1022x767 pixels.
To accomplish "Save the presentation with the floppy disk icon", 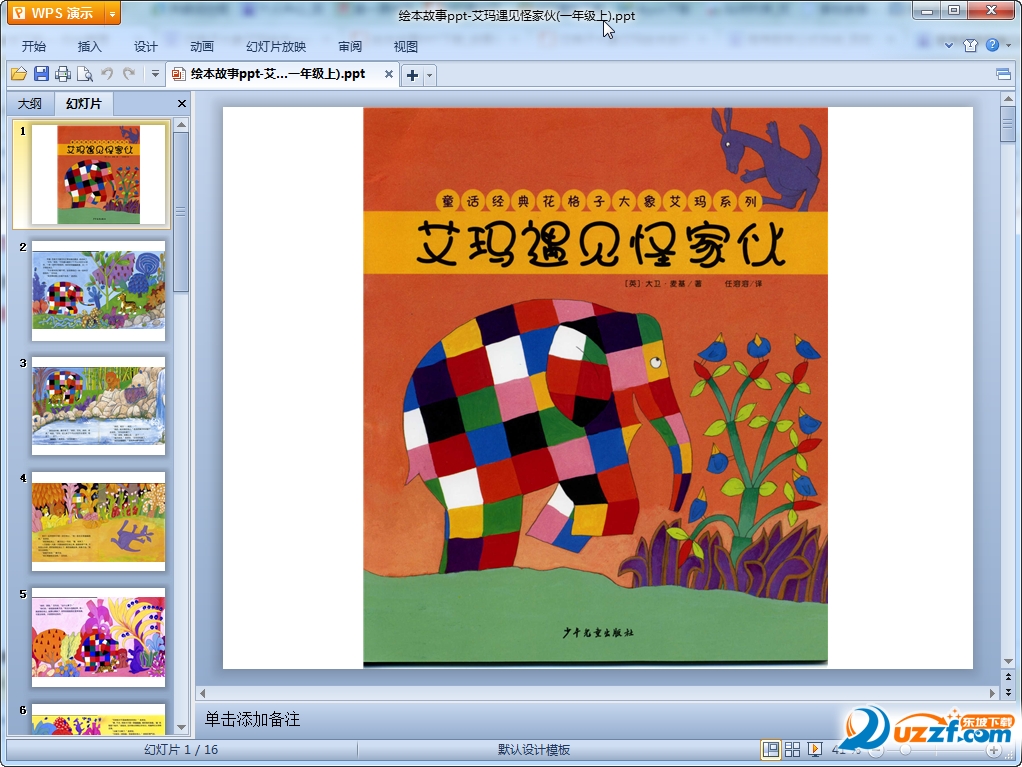I will click(x=41, y=74).
